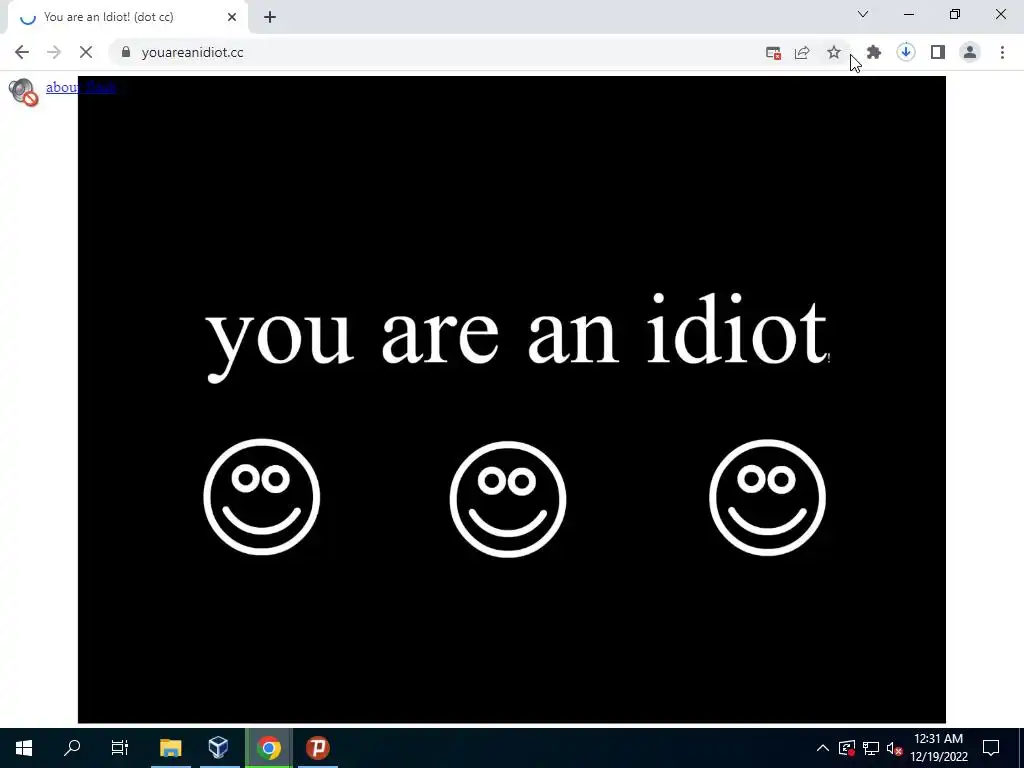Show hidden system tray icons

pyautogui.click(x=823, y=748)
